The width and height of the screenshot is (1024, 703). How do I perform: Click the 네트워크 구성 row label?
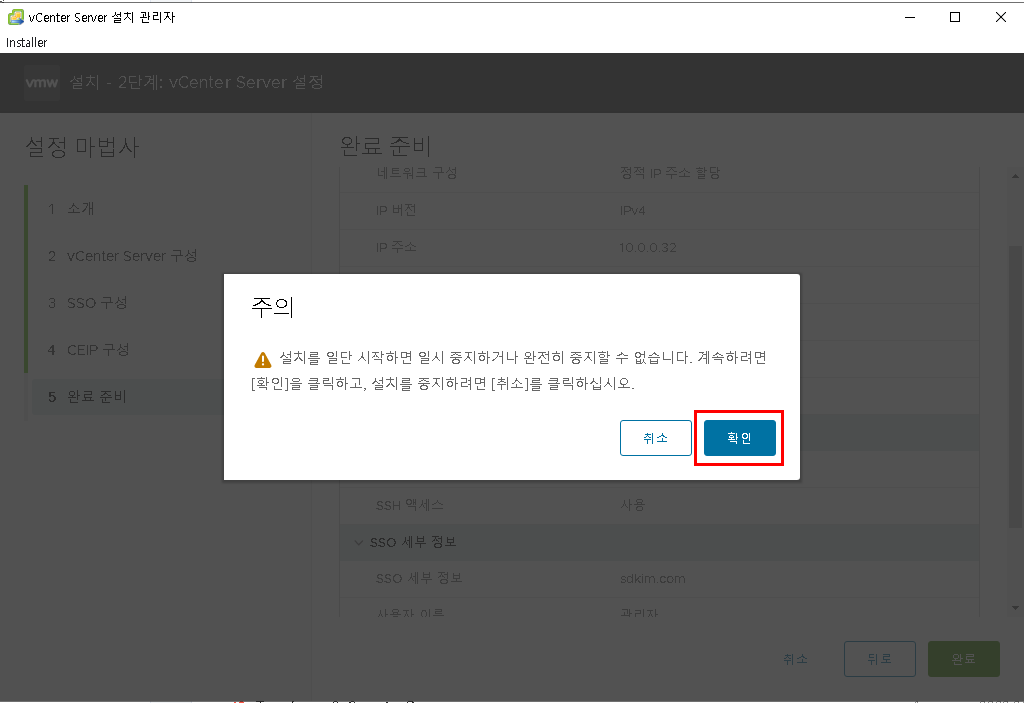[417, 173]
